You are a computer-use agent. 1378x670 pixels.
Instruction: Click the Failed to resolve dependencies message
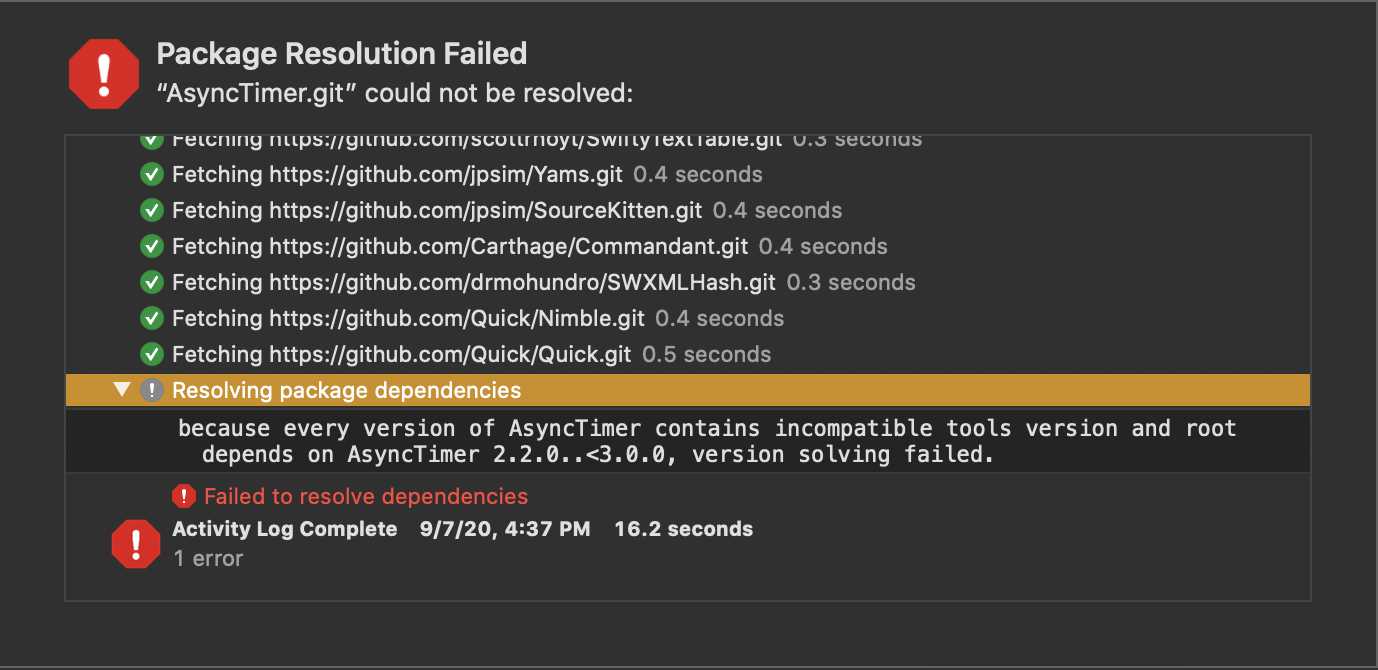(x=363, y=495)
